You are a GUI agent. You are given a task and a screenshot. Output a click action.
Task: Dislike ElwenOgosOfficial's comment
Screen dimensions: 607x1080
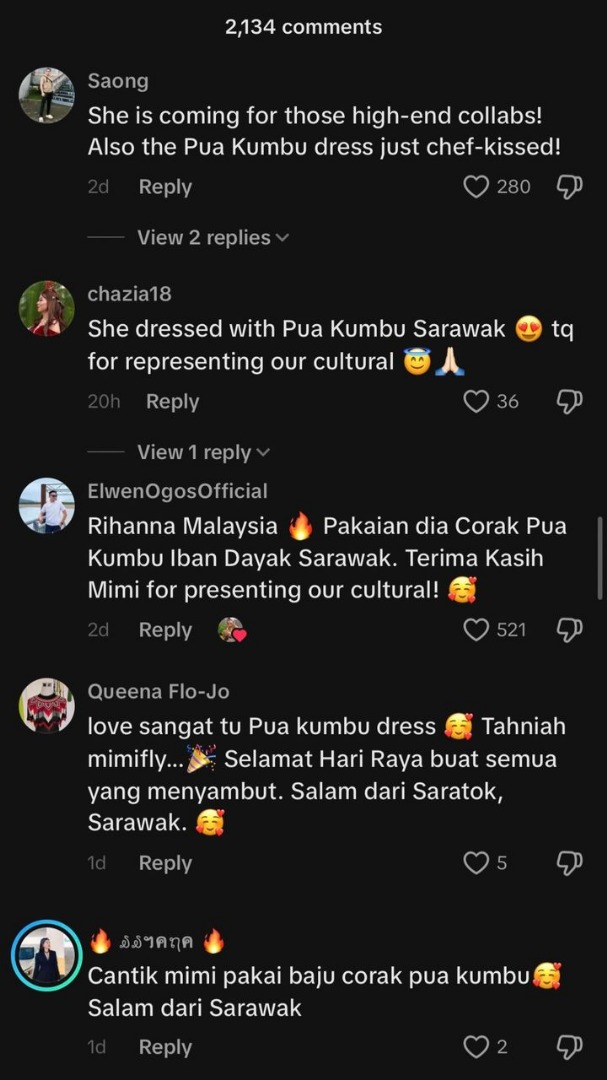(x=569, y=630)
